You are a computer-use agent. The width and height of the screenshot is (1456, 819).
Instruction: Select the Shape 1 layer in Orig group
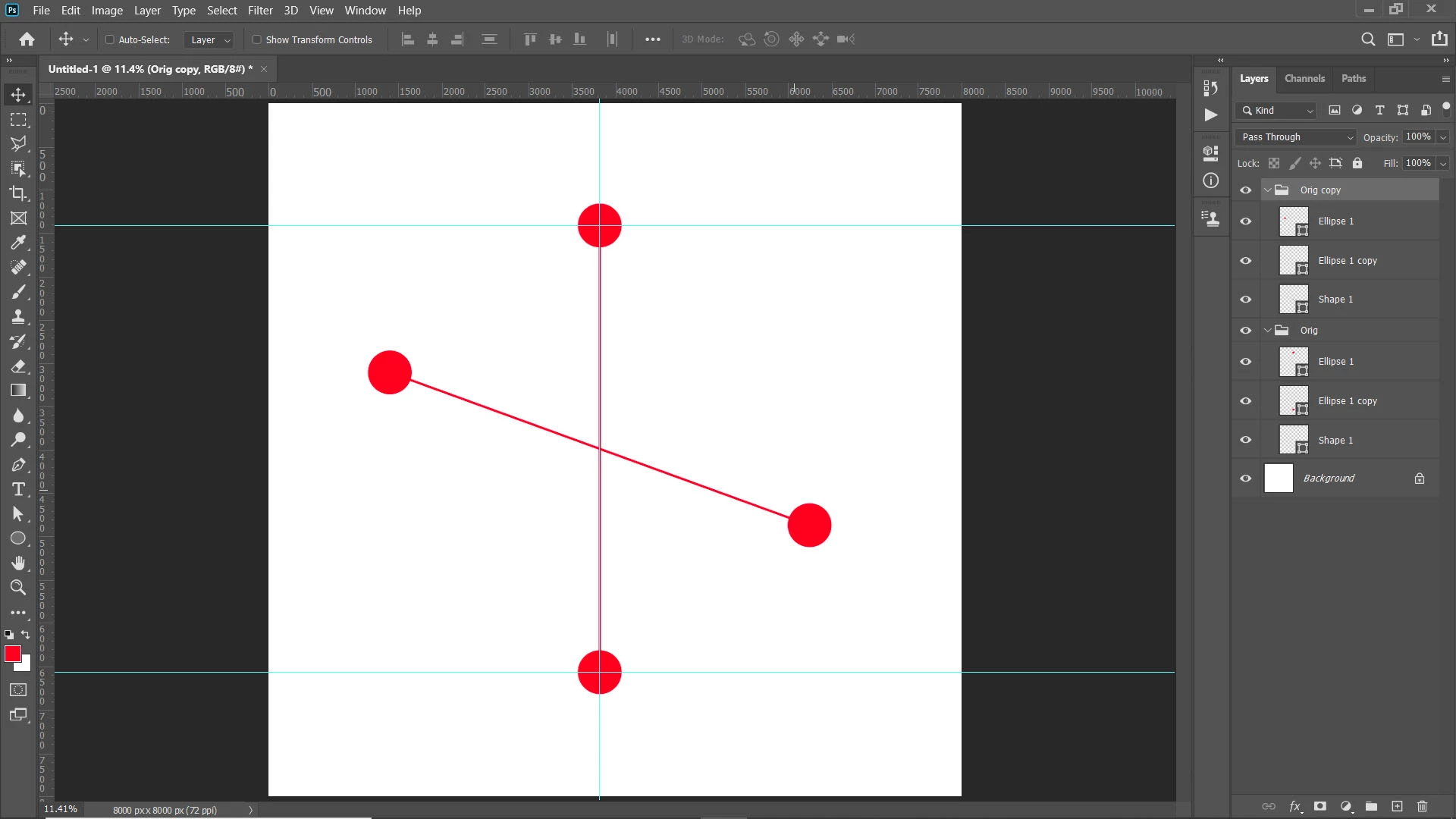coord(1335,441)
